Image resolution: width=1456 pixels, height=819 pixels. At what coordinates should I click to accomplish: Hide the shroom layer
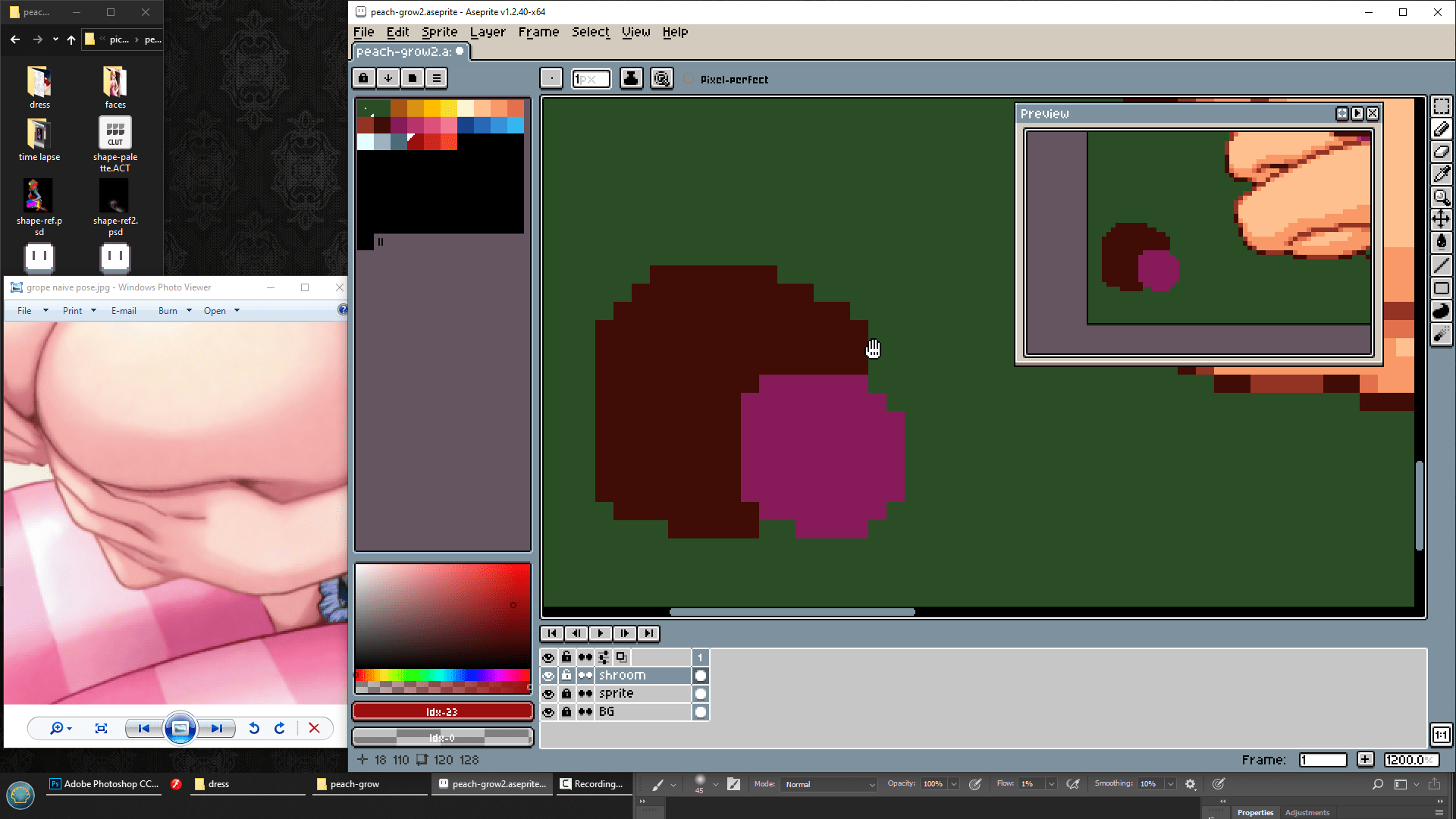pos(548,676)
